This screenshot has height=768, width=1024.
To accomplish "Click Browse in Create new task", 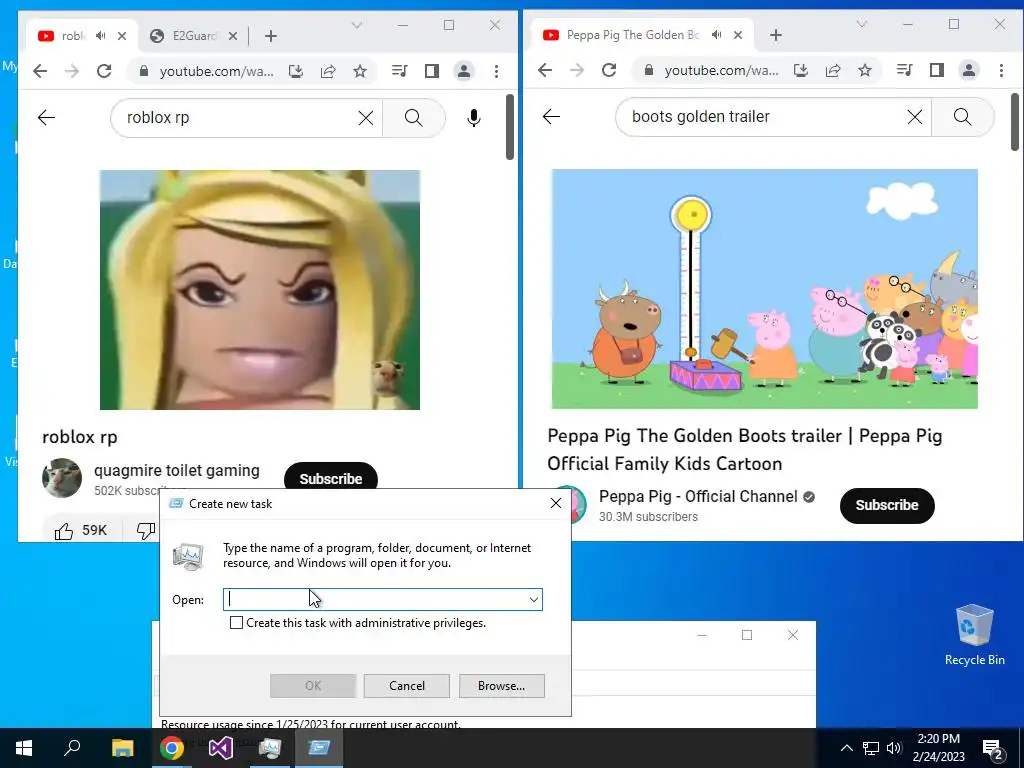I will tap(501, 686).
